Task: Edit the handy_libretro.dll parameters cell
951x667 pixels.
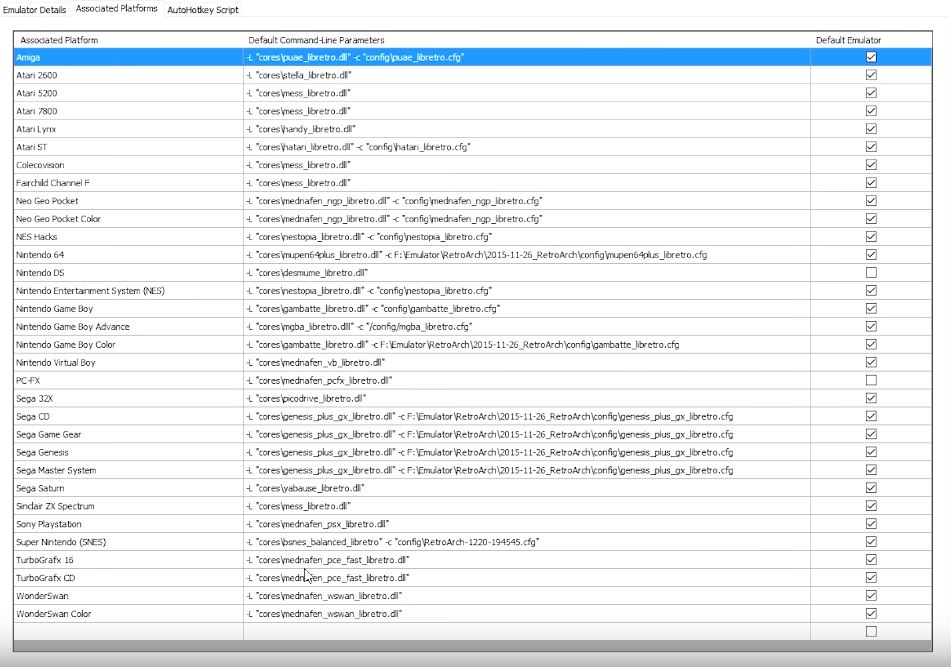Action: tap(526, 129)
